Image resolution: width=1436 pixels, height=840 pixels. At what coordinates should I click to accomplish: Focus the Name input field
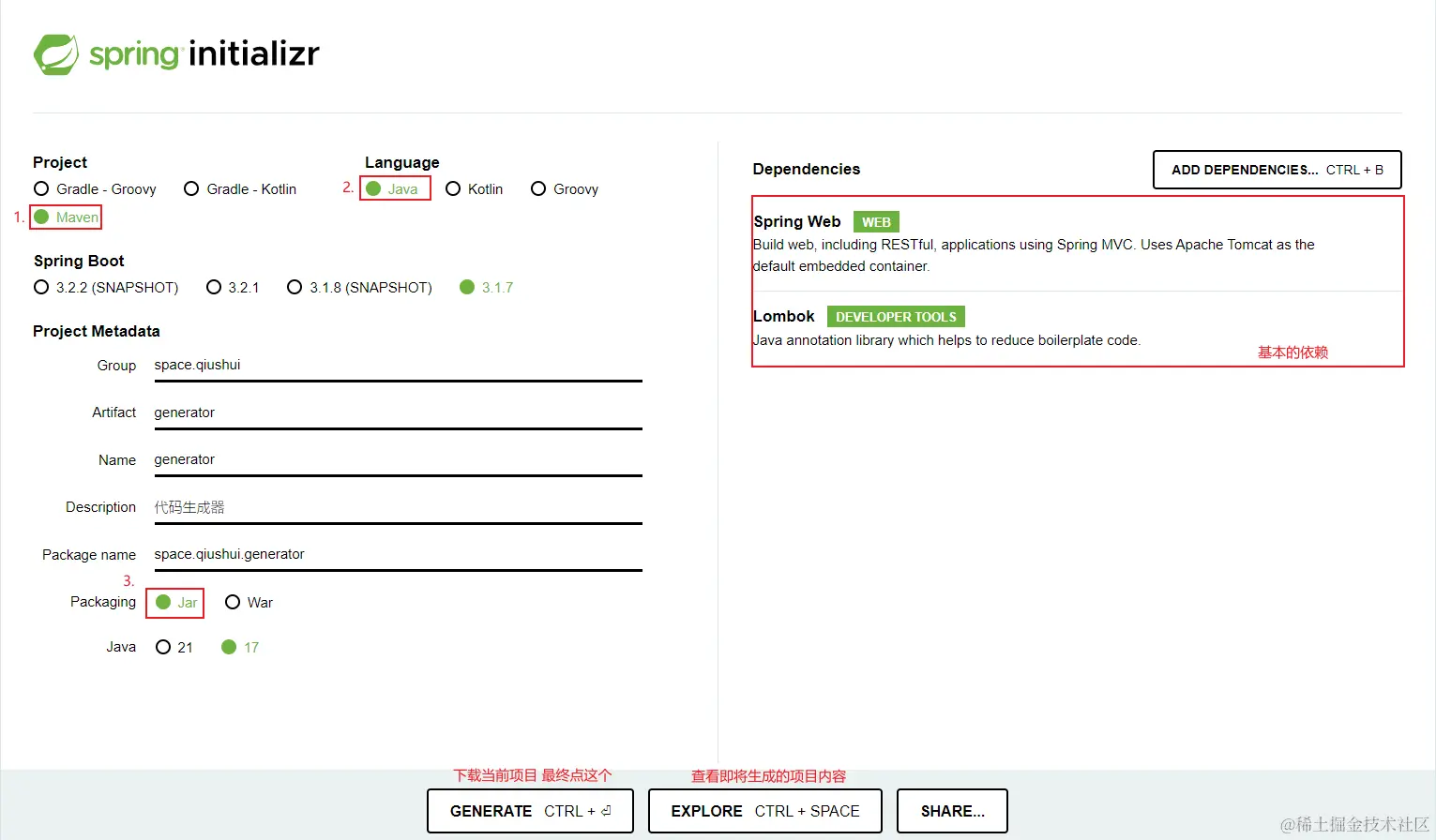click(398, 460)
